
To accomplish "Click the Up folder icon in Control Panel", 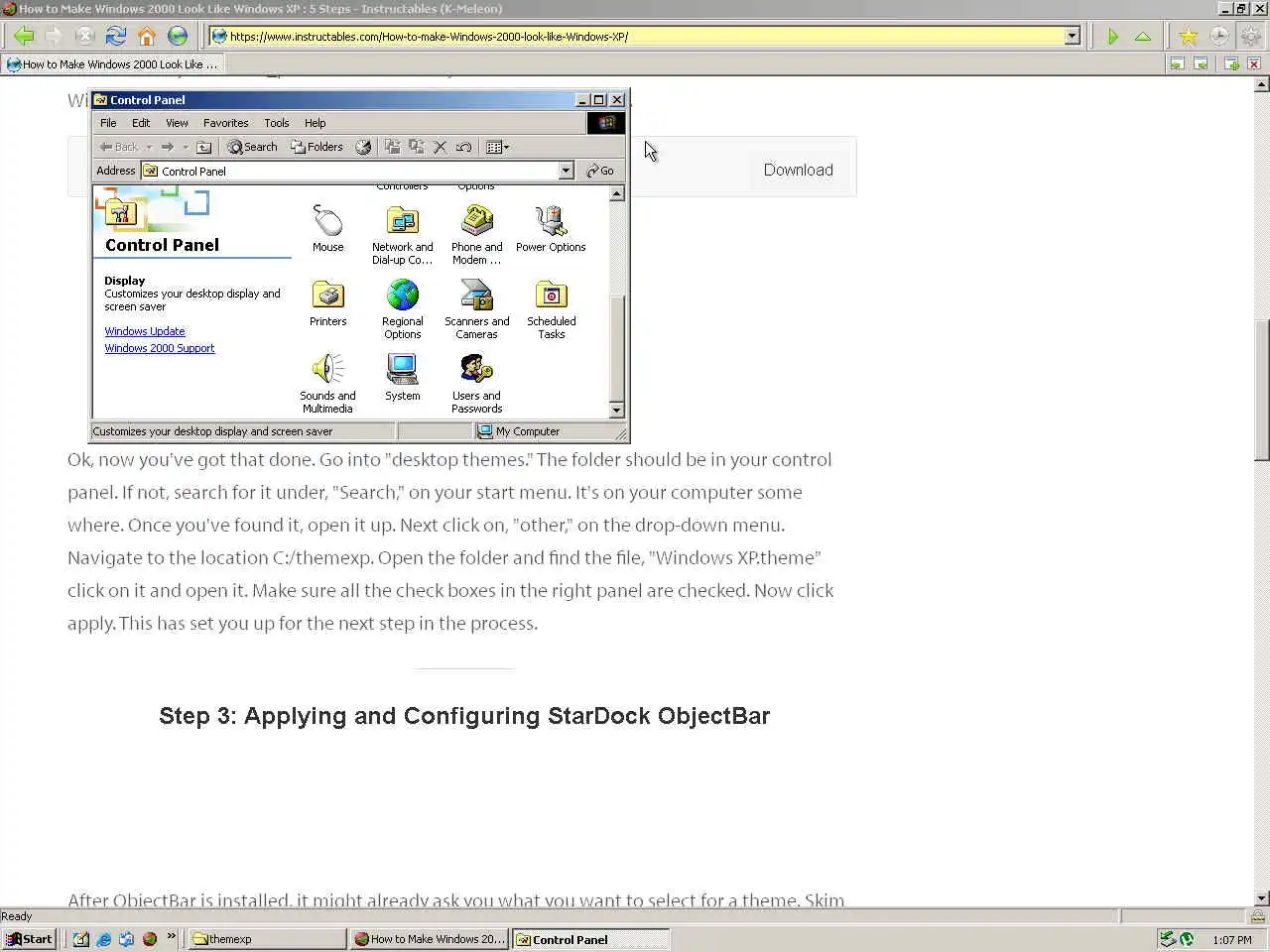I will 203,147.
